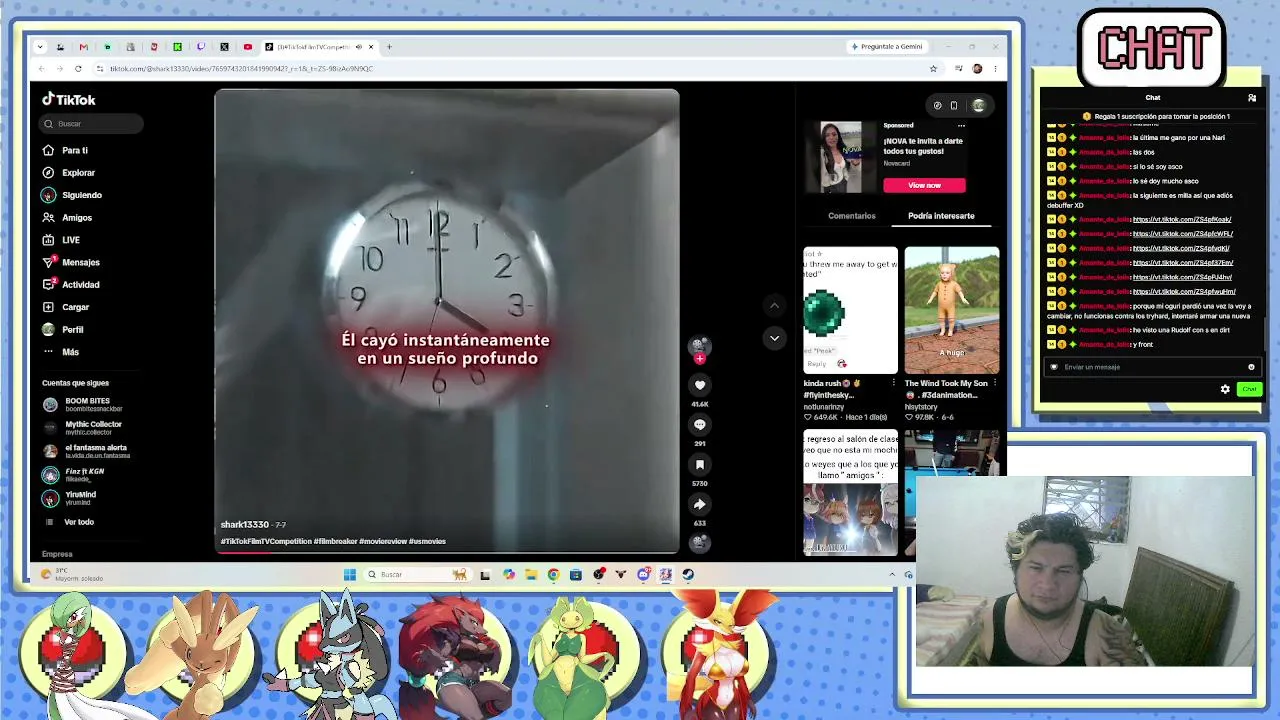Open options for The Wind Took My Son
1280x720 pixels.
994,384
